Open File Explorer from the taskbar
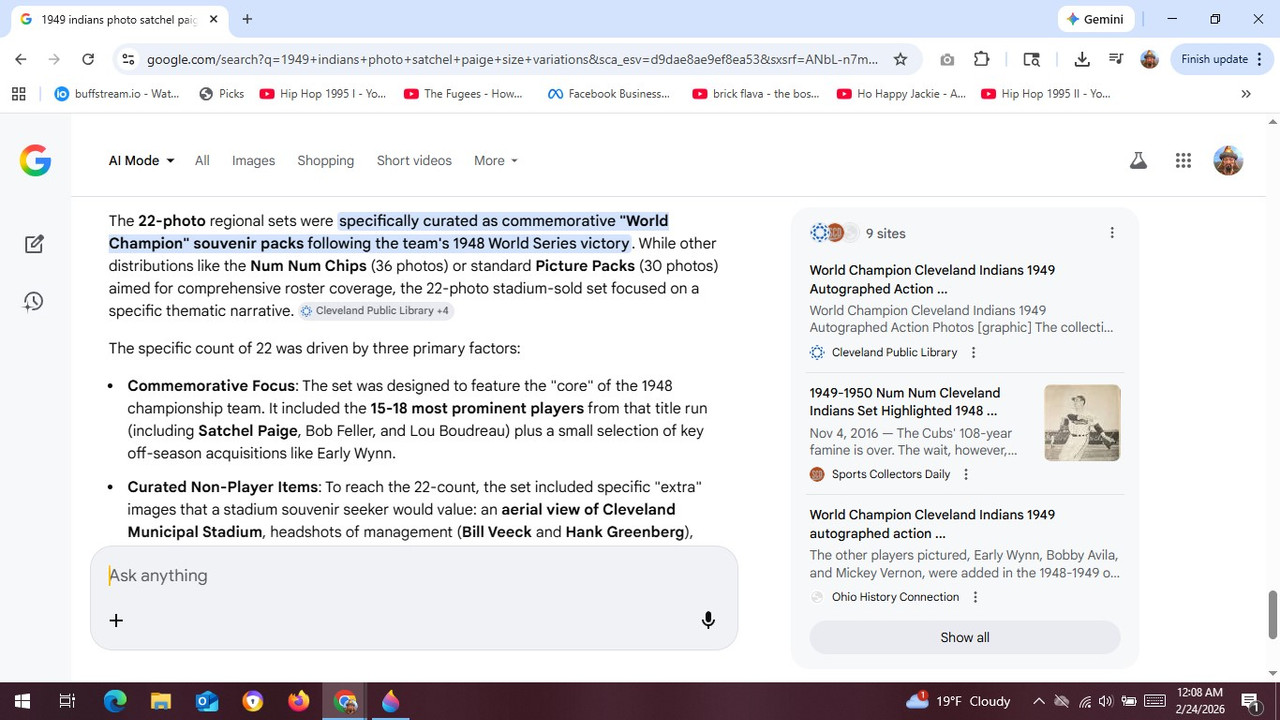 pos(161,701)
